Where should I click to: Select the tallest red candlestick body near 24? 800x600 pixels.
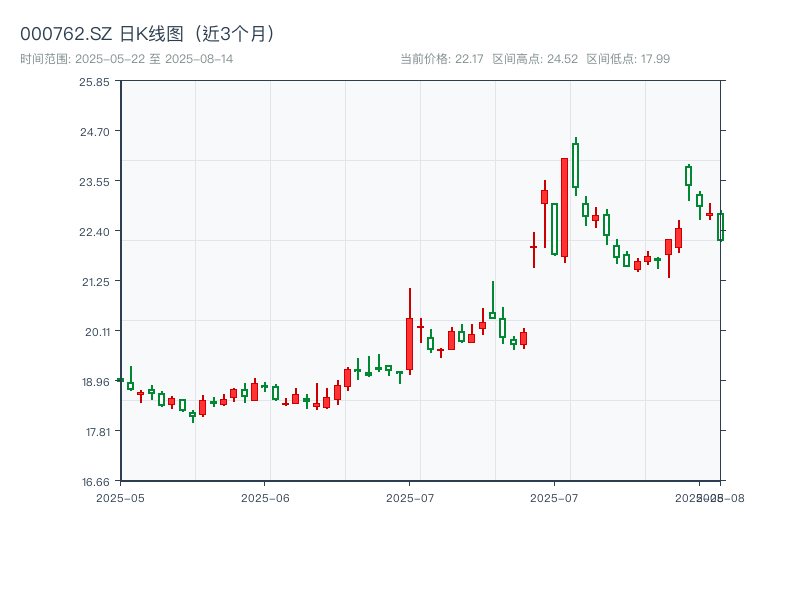pos(564,207)
